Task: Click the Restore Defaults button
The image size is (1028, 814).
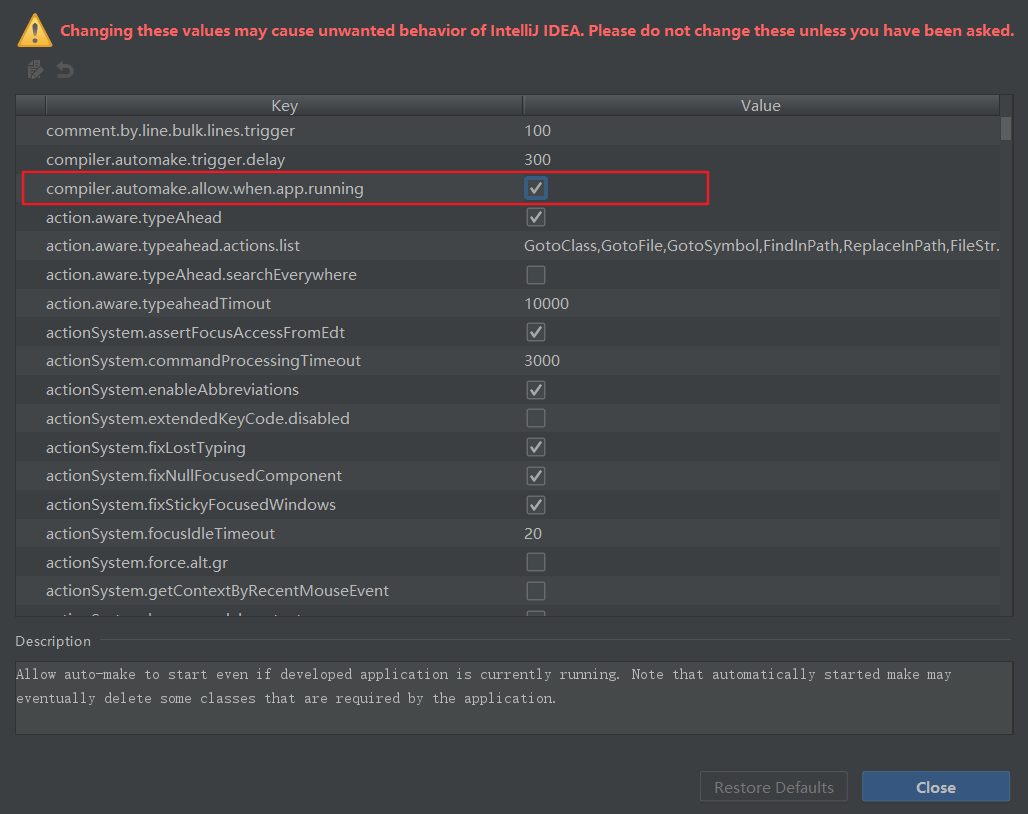Action: point(774,787)
